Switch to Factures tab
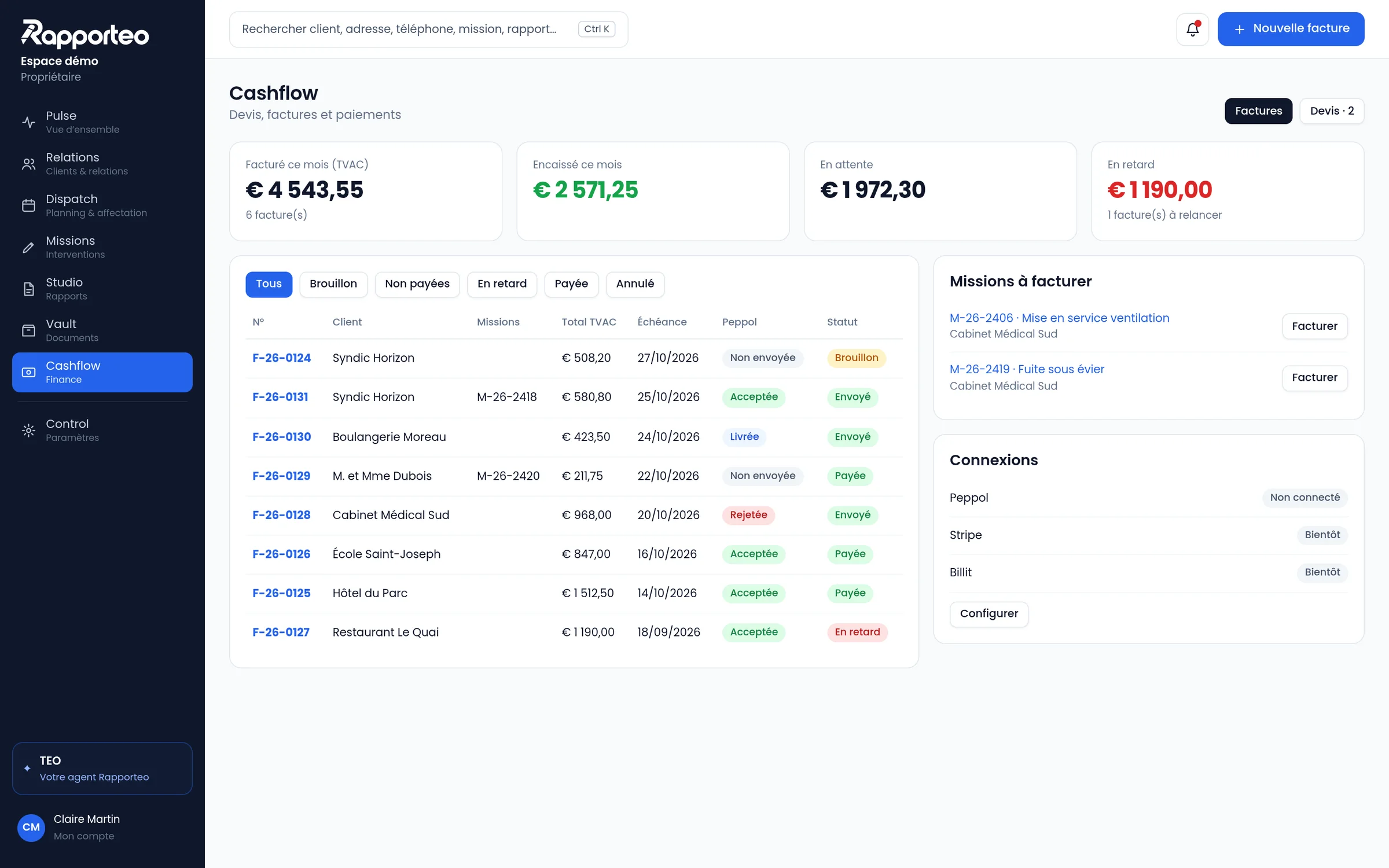 [1258, 111]
